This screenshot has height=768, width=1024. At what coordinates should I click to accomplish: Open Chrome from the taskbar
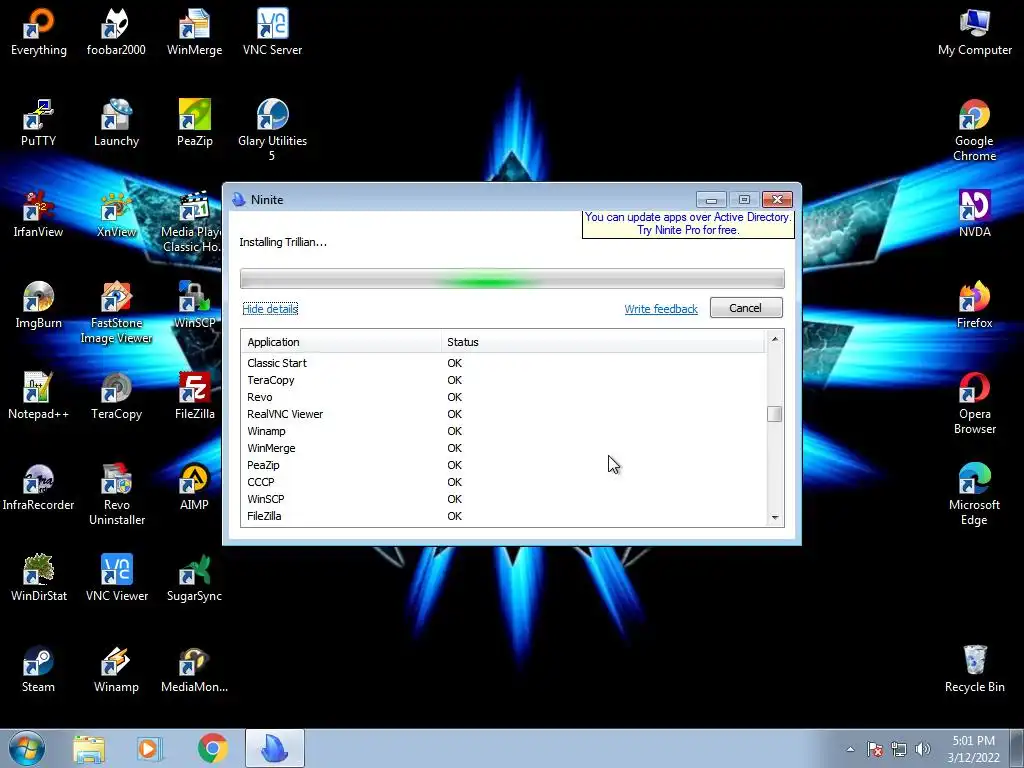tap(212, 748)
